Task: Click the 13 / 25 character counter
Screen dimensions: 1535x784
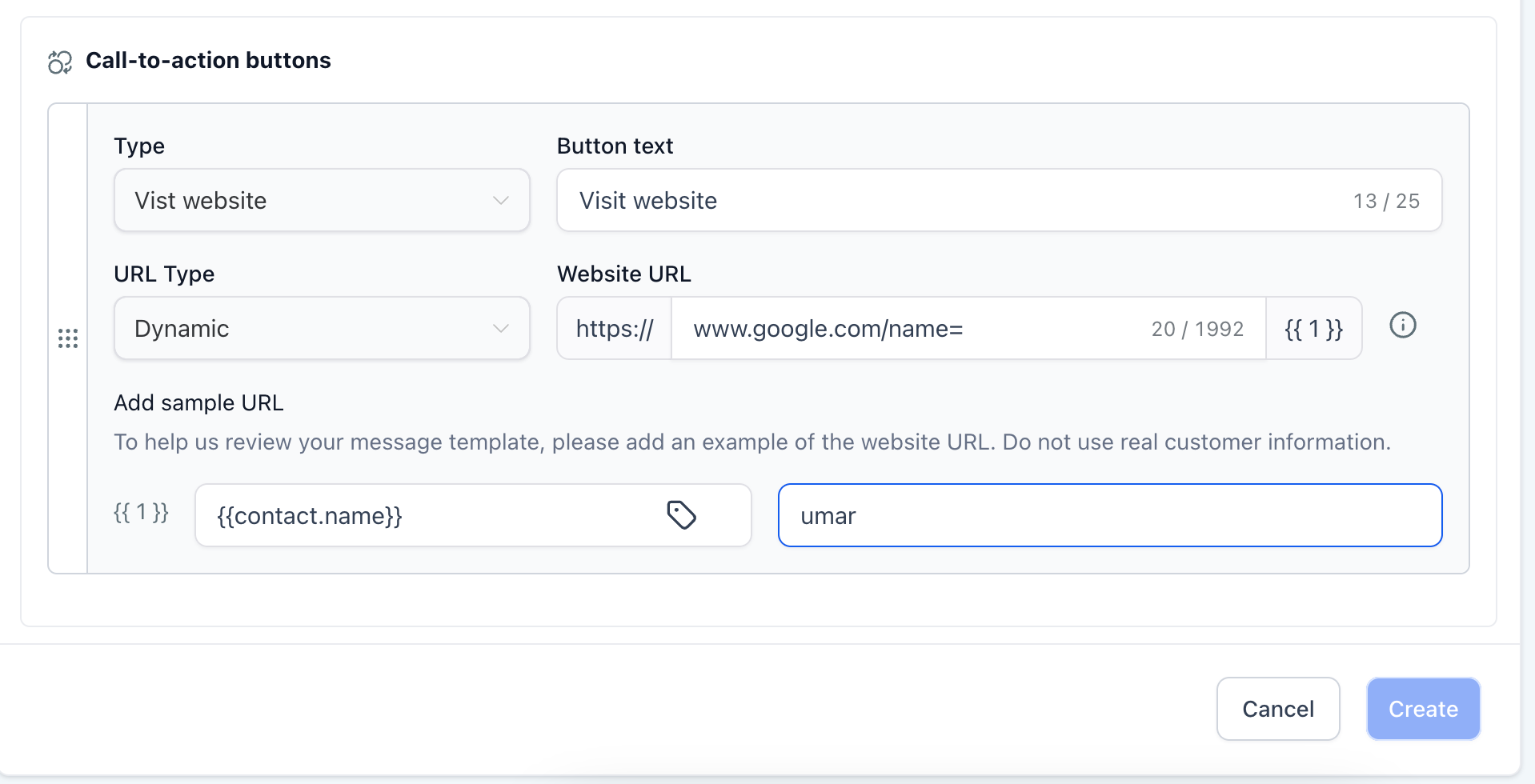Action: (1386, 201)
